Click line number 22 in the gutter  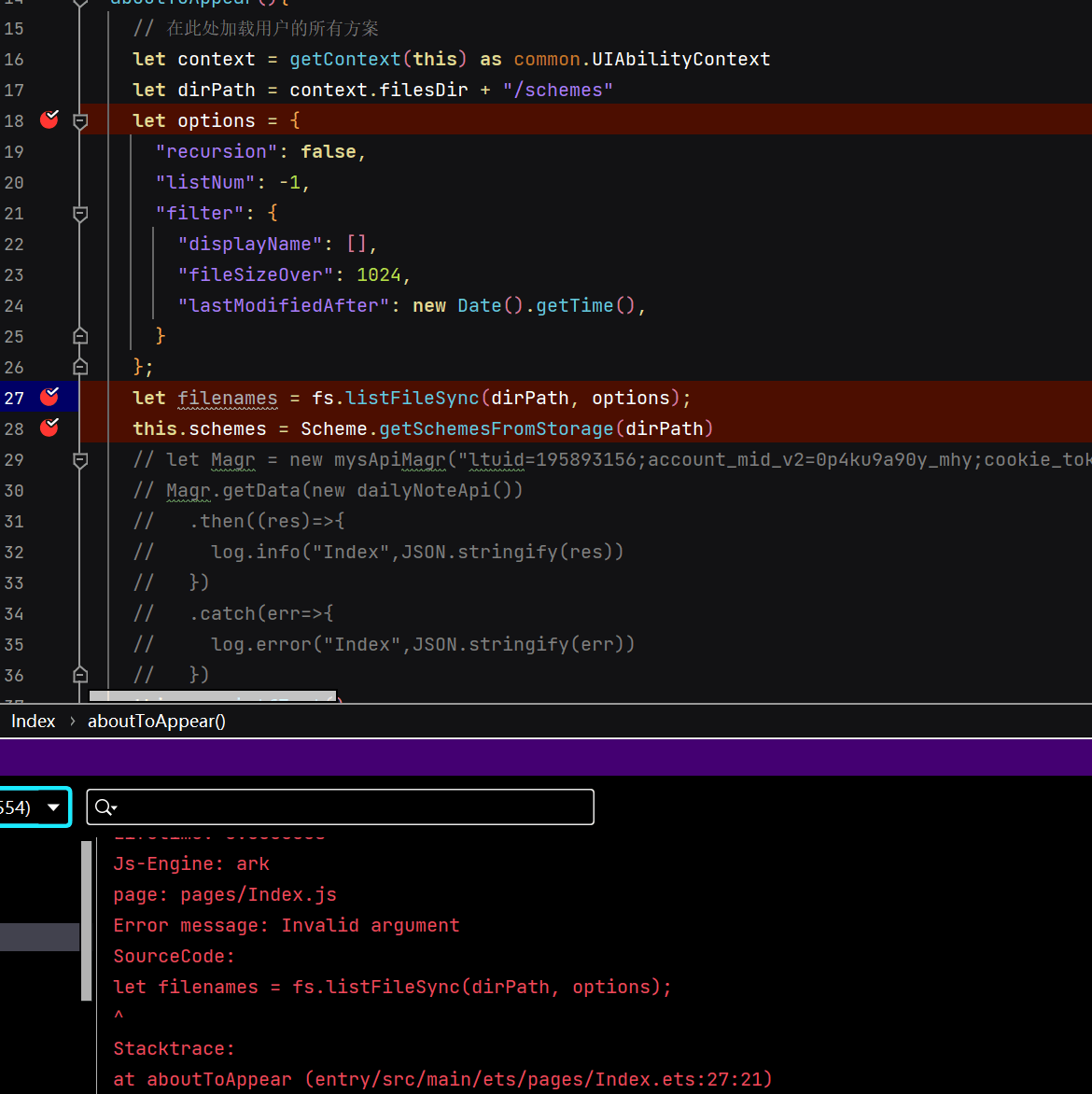[14, 245]
